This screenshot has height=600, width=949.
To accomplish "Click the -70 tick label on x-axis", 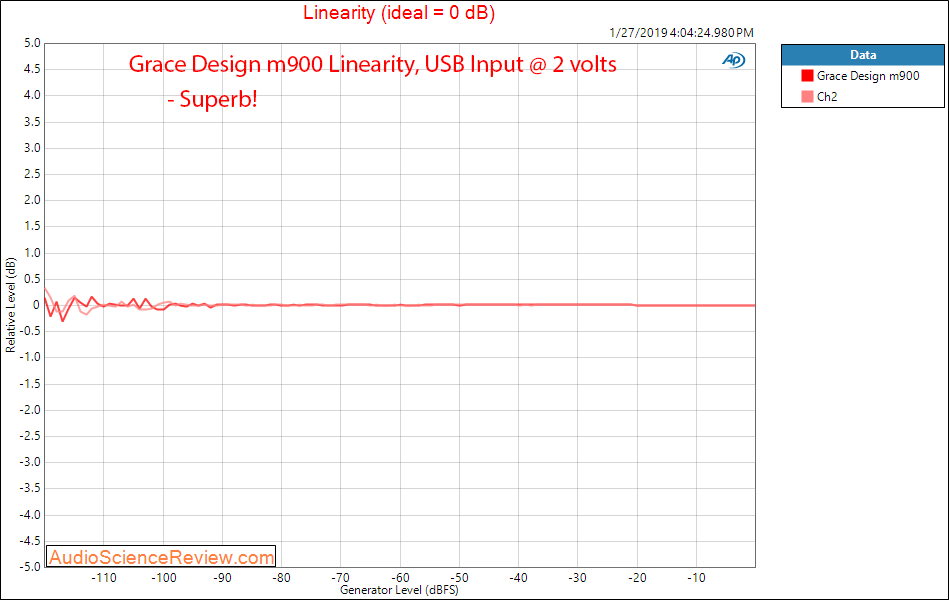I will 341,578.
